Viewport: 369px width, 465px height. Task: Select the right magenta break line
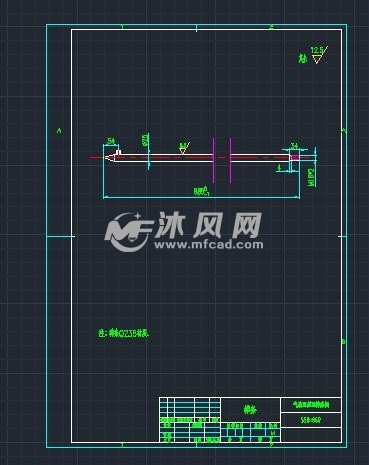coord(230,160)
